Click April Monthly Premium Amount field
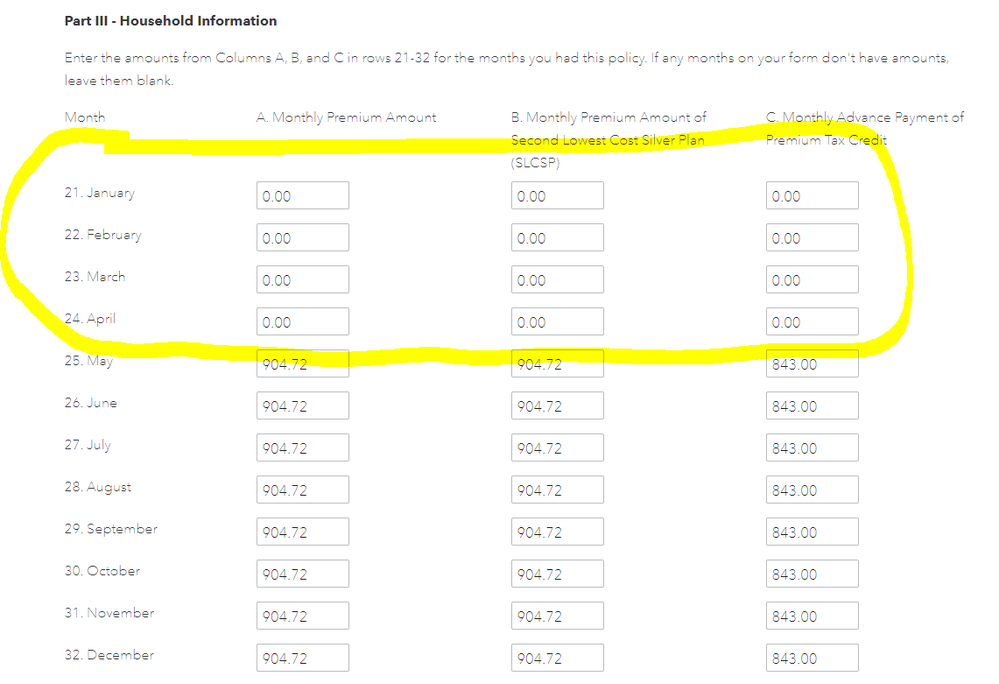The width and height of the screenshot is (999, 684). 302,322
